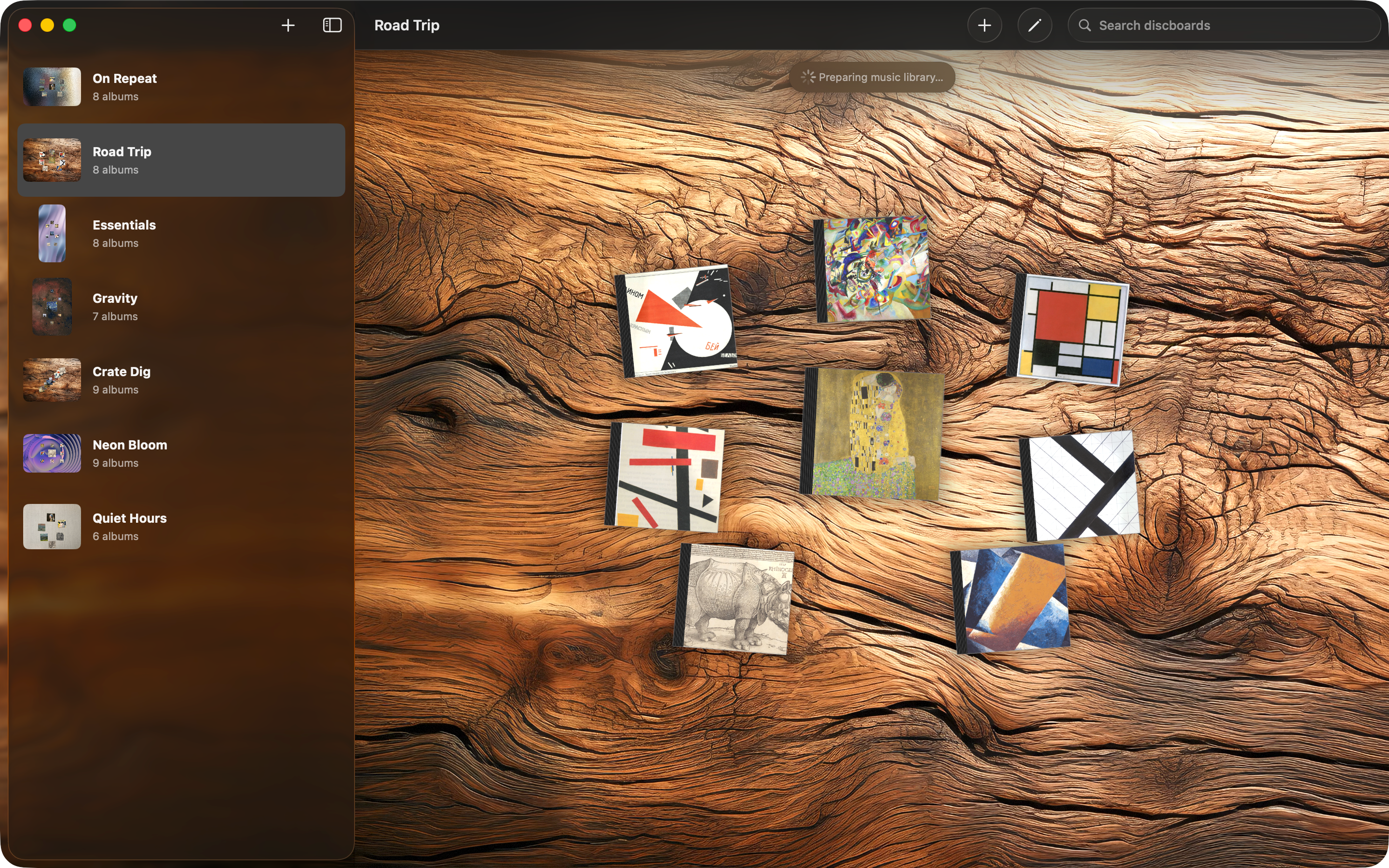Select the Road Trip discboard row
The width and height of the screenshot is (1389, 868).
coord(181,160)
